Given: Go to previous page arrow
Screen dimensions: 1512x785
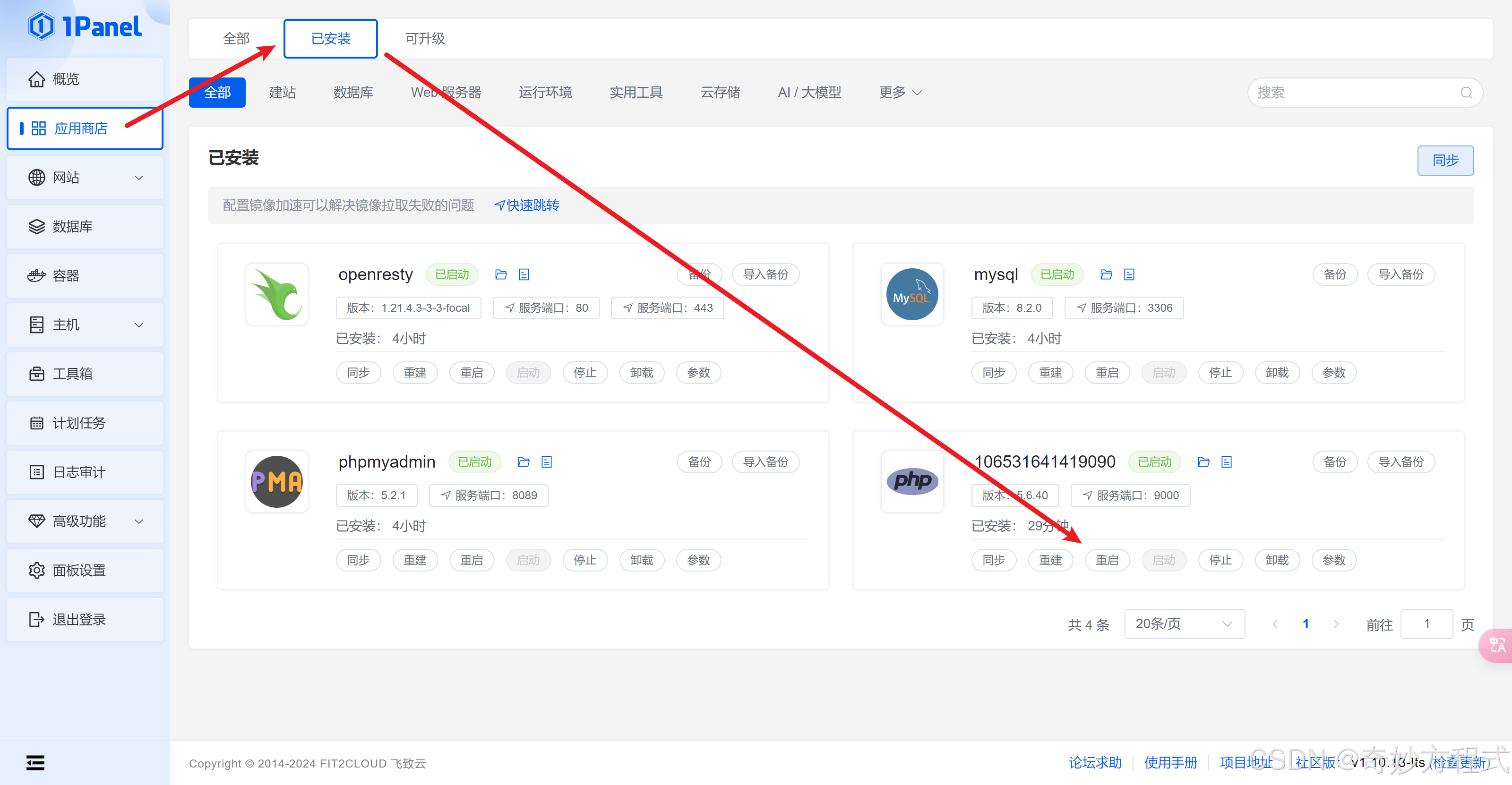Looking at the screenshot, I should click(x=1275, y=624).
